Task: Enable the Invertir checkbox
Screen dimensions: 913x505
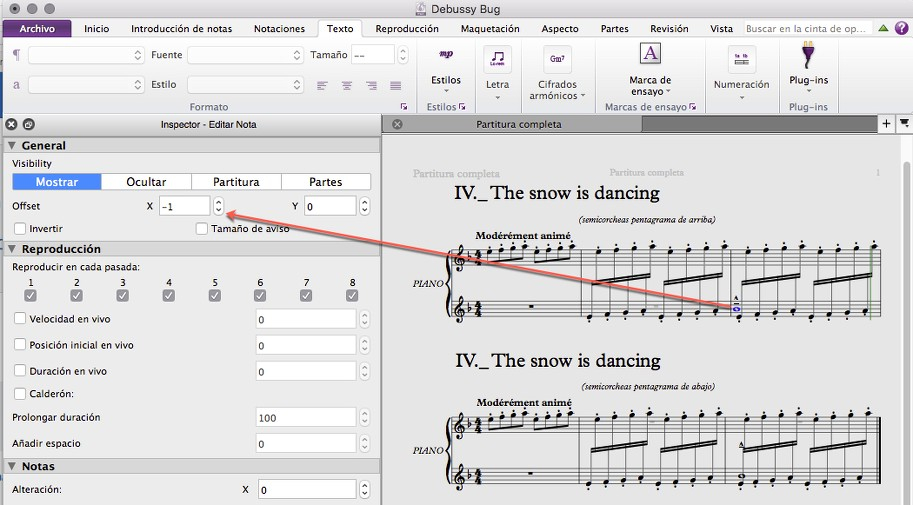Action: coord(20,229)
